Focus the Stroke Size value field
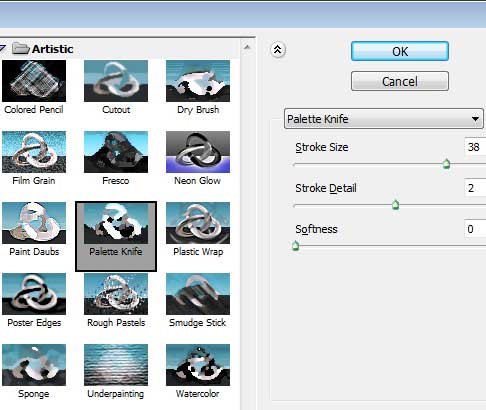Image resolution: width=486 pixels, height=410 pixels. coord(475,147)
